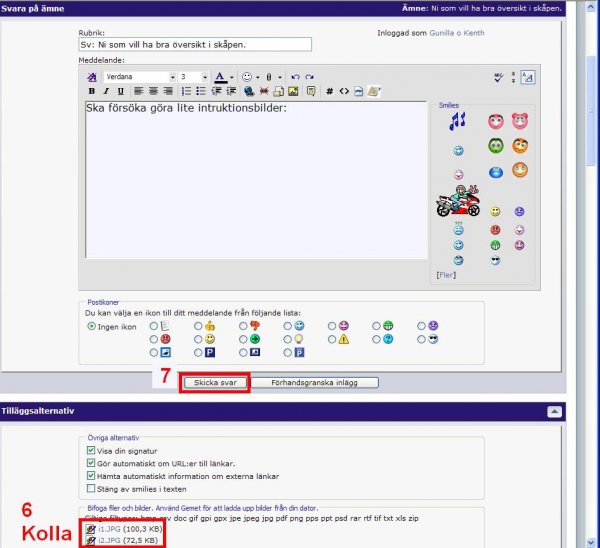Collapse the Tilläggsalternativ section
This screenshot has height=548, width=600.
click(553, 411)
